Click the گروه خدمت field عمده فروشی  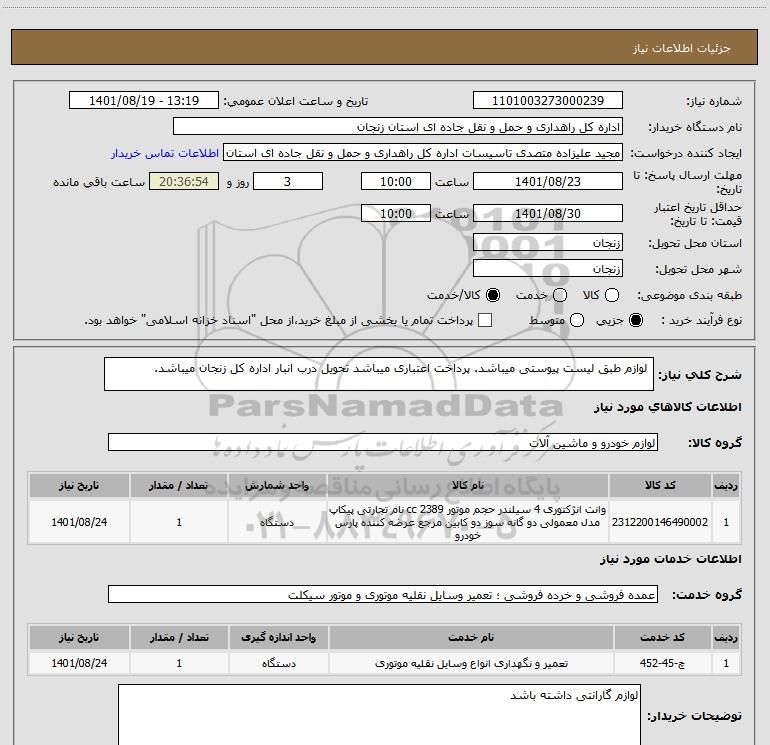pos(383,594)
